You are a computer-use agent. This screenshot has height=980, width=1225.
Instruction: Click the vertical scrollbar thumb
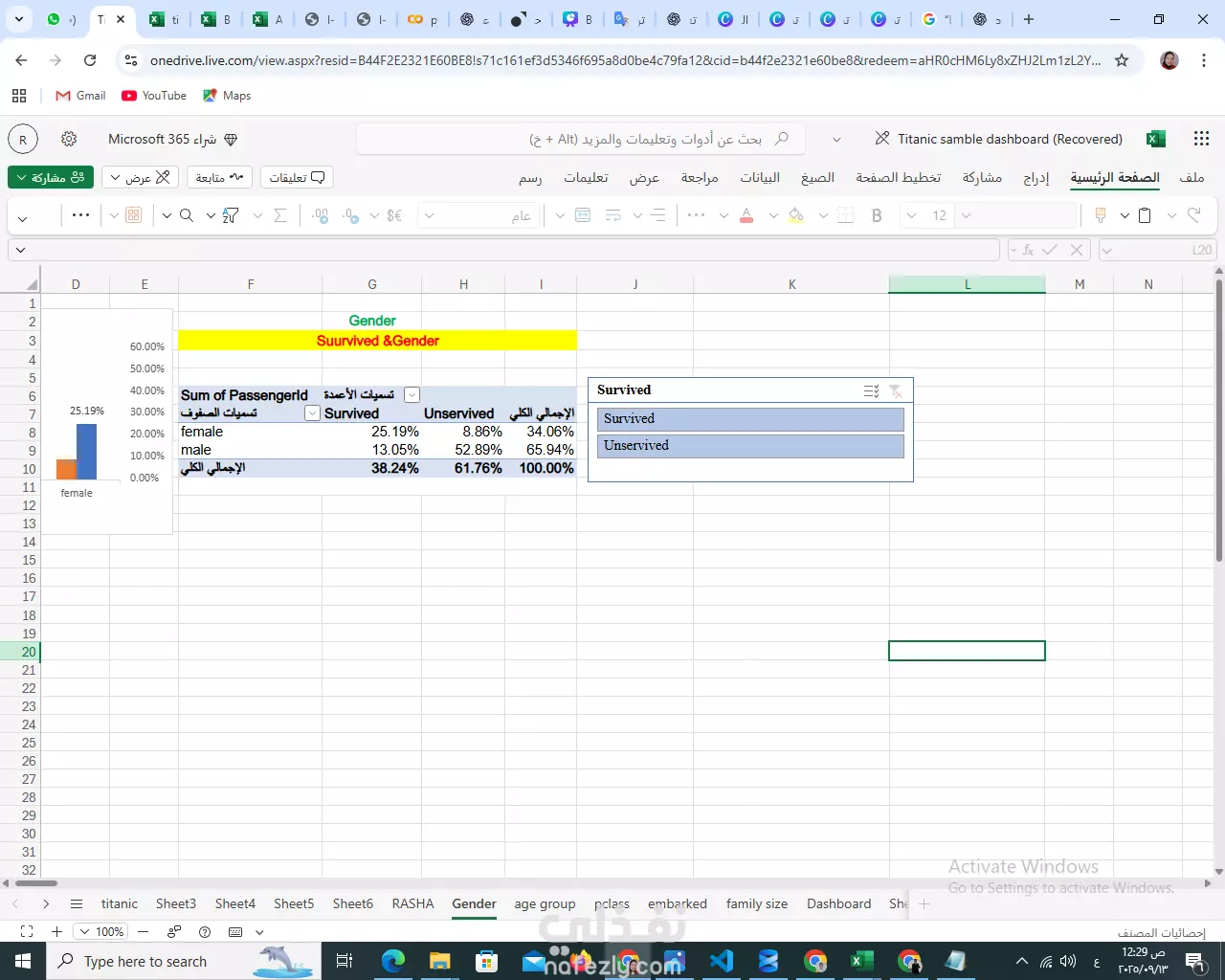point(1218,421)
